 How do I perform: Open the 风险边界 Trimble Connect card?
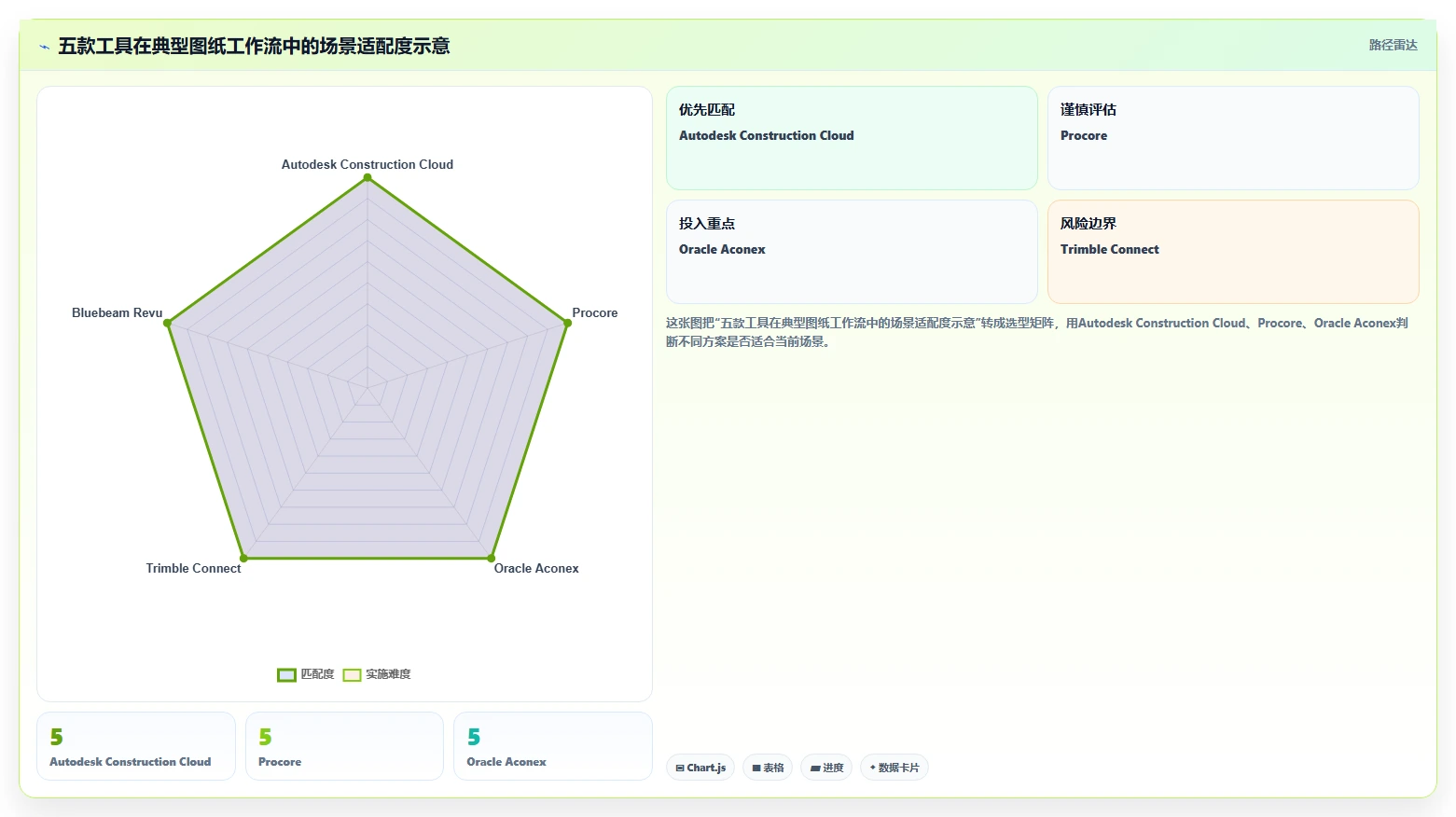coord(1233,252)
